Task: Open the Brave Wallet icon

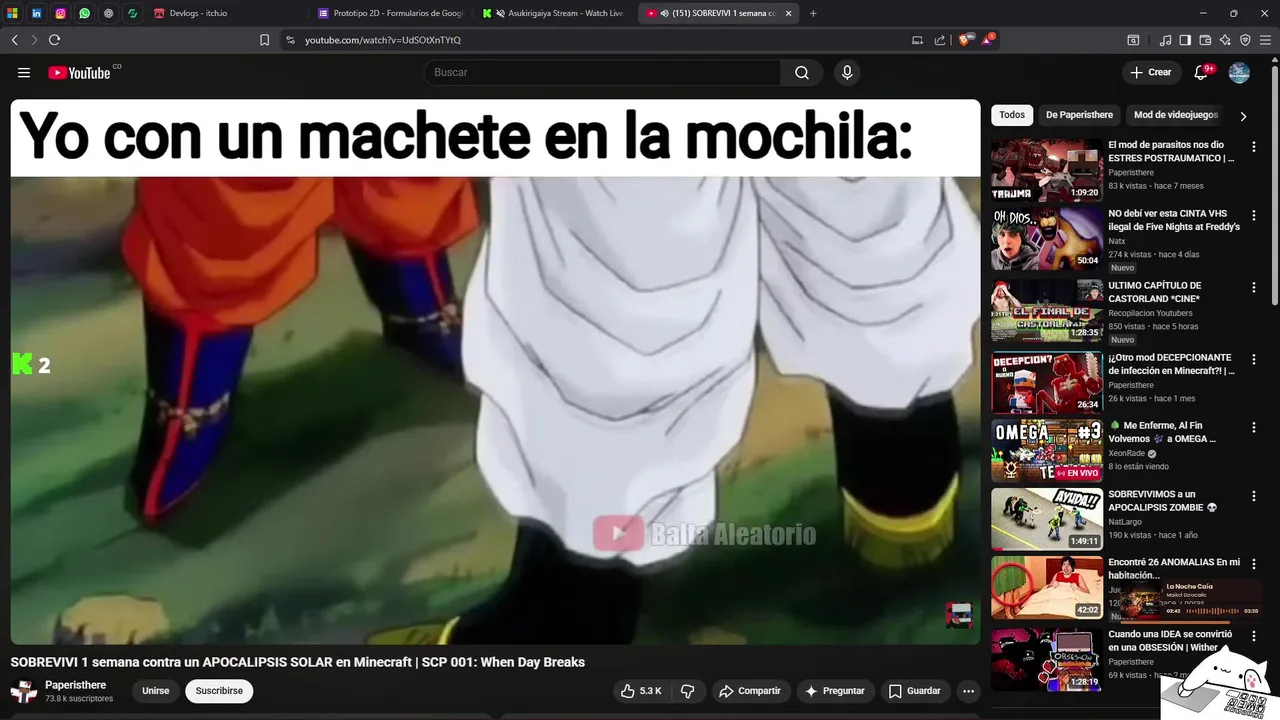Action: 1205,40
